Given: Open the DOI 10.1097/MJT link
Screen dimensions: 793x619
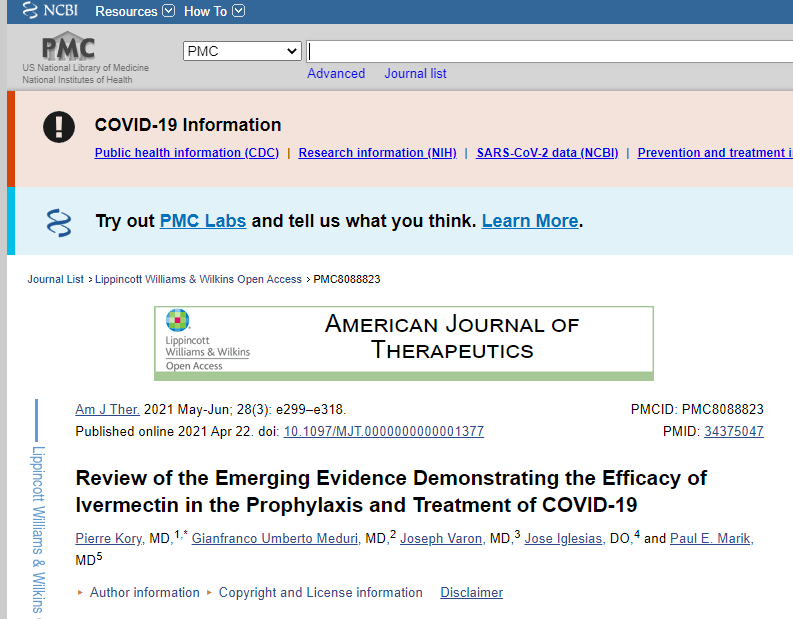Looking at the screenshot, I should (383, 432).
